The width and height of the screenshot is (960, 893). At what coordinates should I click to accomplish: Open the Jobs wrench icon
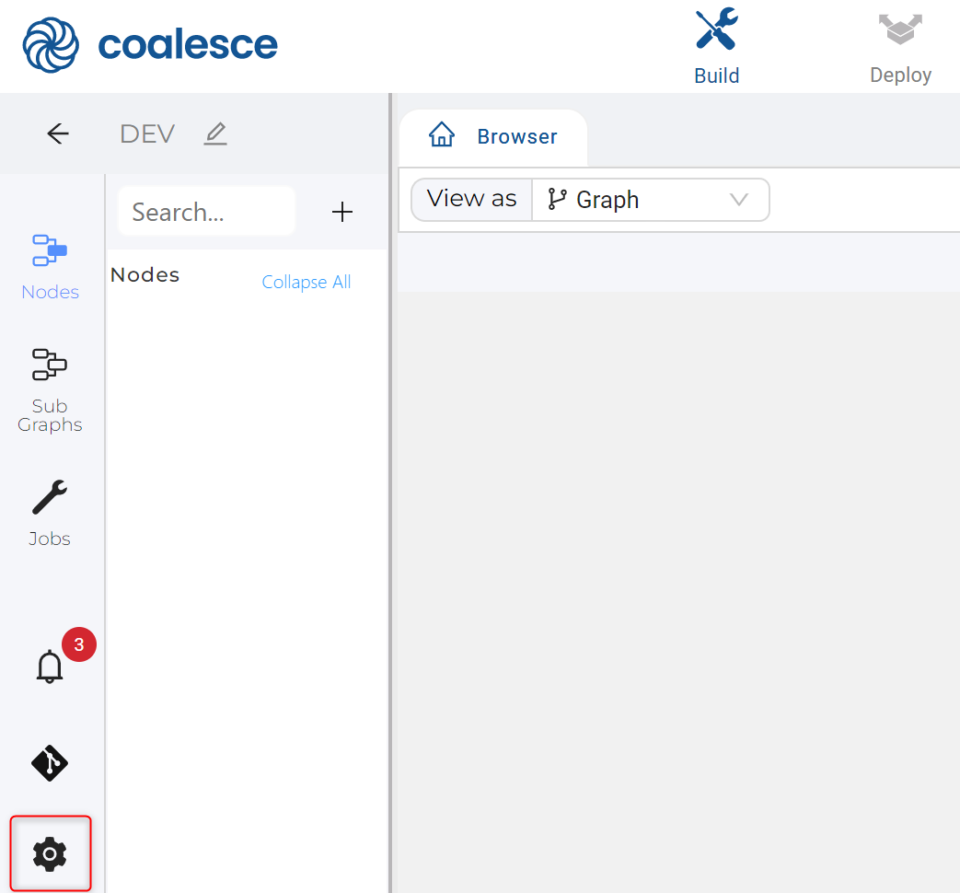49,496
